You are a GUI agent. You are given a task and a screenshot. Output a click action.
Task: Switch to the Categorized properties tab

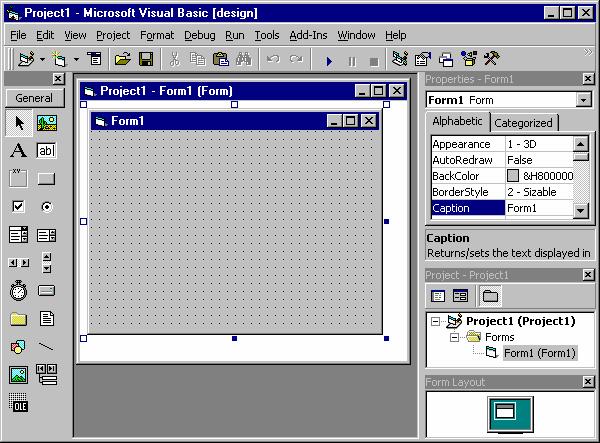click(x=523, y=123)
